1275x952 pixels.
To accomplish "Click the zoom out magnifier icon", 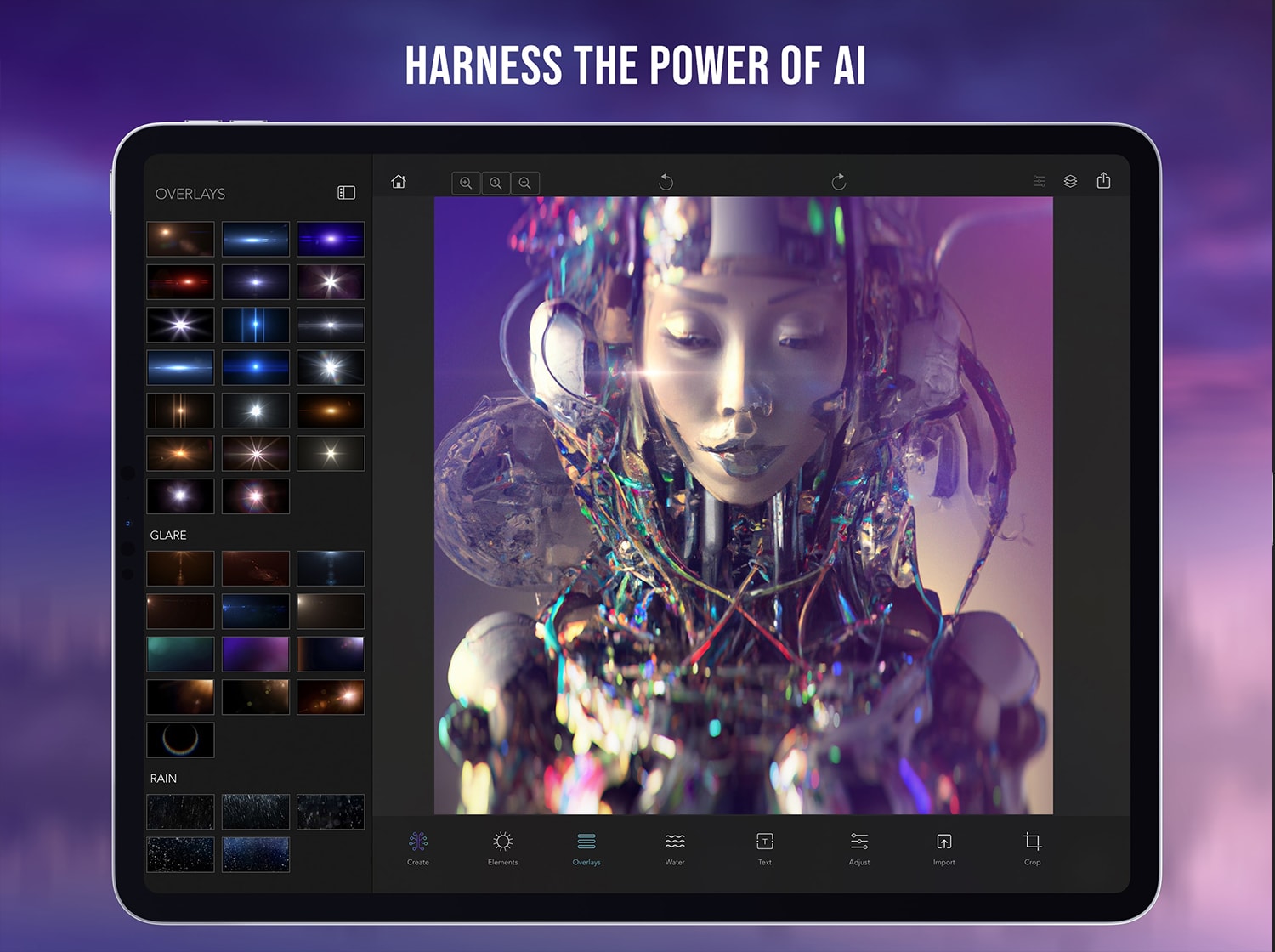I will (525, 183).
